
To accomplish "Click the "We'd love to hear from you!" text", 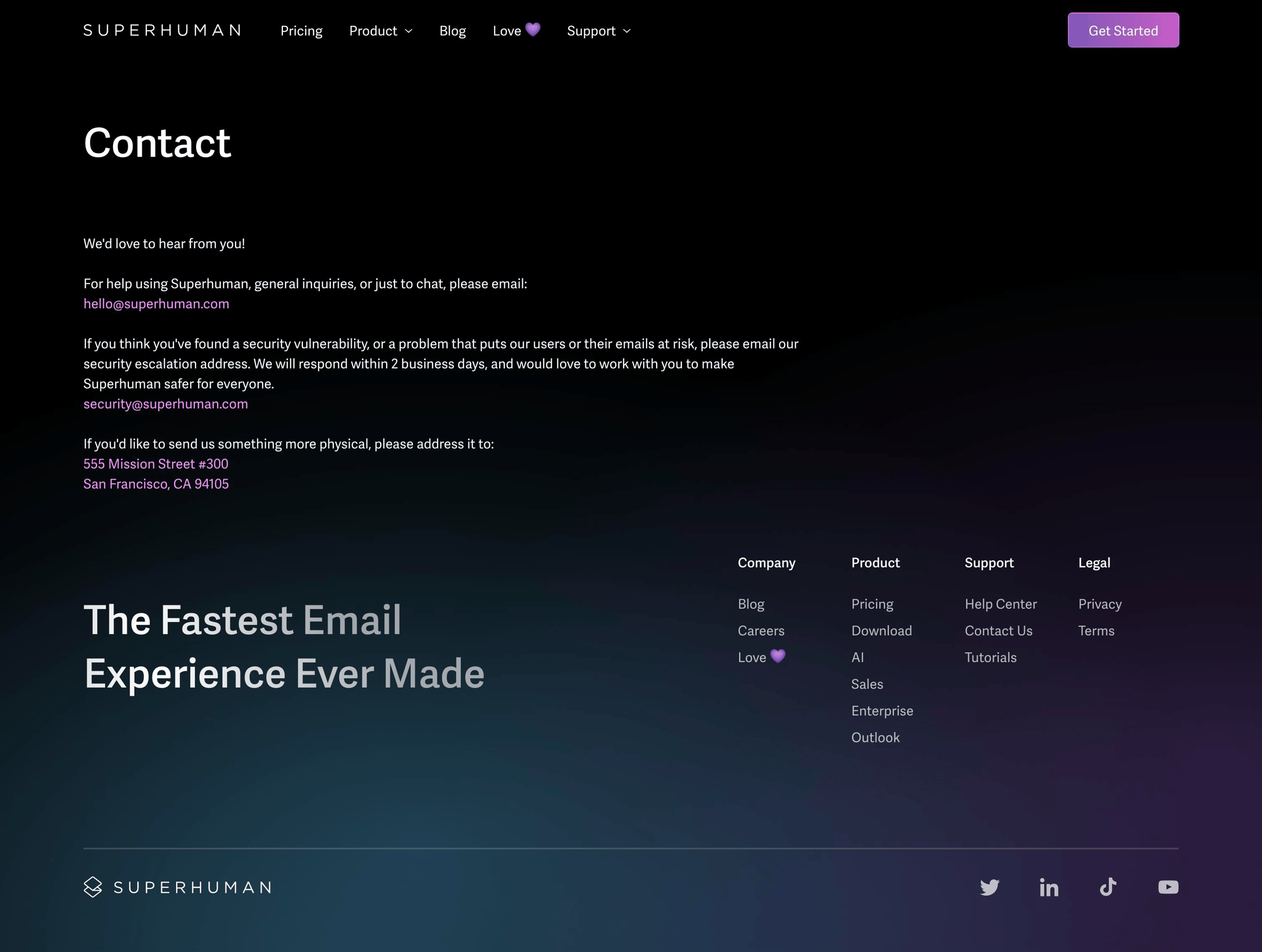I will [164, 243].
